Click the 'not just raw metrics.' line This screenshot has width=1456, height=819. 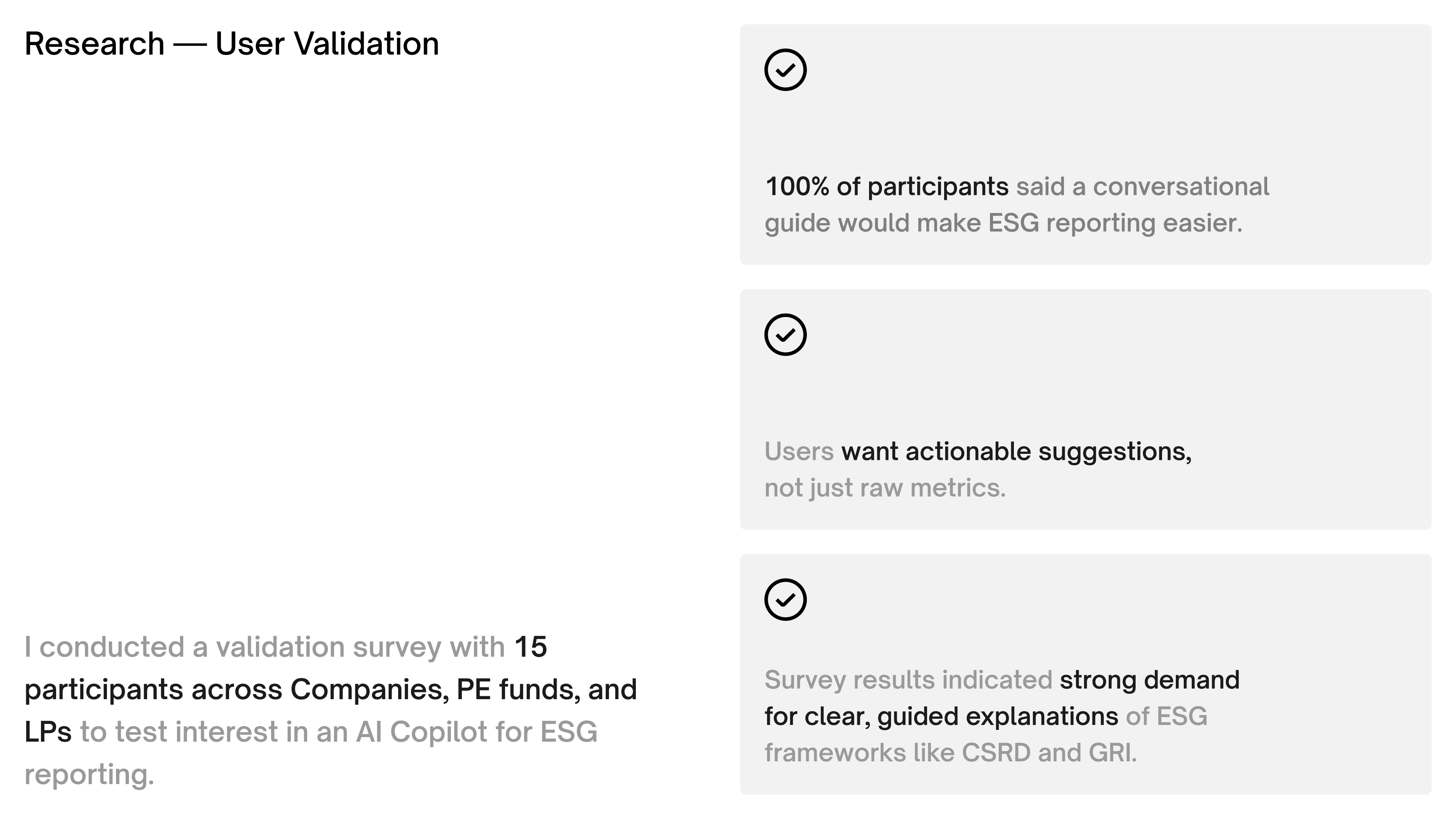[x=885, y=488]
